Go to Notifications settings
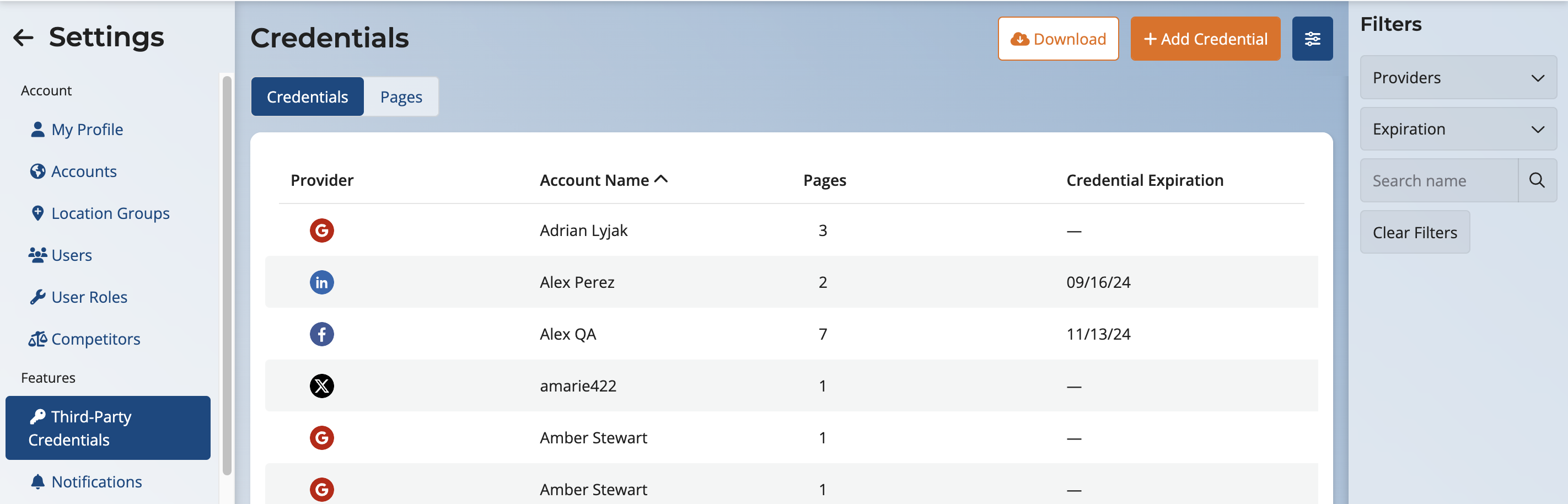This screenshot has width=1568, height=504. tap(96, 481)
